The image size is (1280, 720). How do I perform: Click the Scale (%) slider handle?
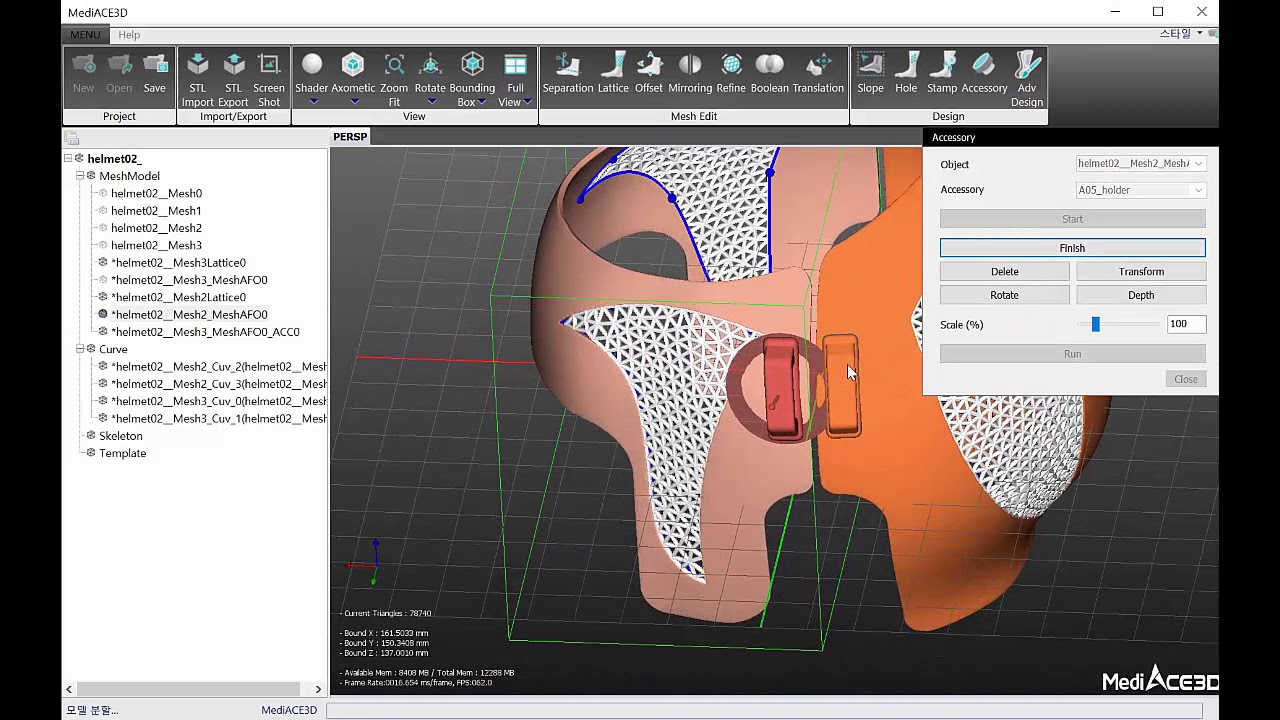point(1096,324)
